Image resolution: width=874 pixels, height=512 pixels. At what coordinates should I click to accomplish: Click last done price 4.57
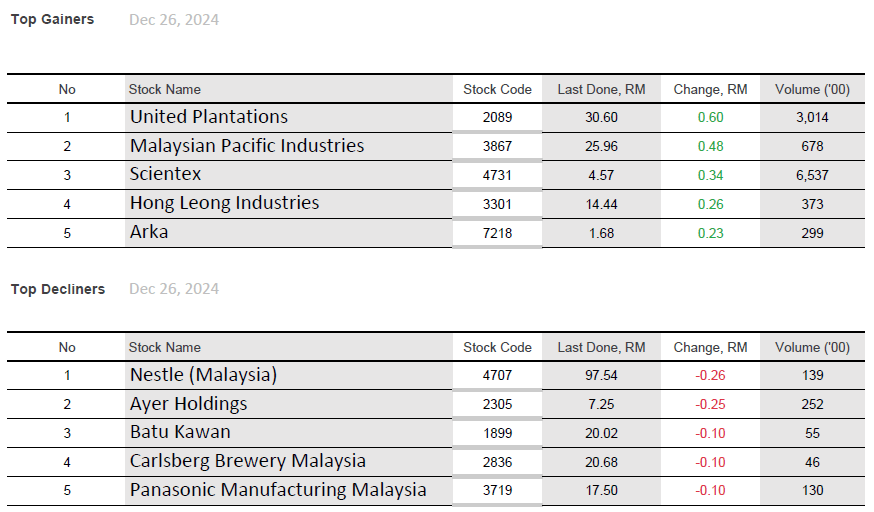pos(601,175)
